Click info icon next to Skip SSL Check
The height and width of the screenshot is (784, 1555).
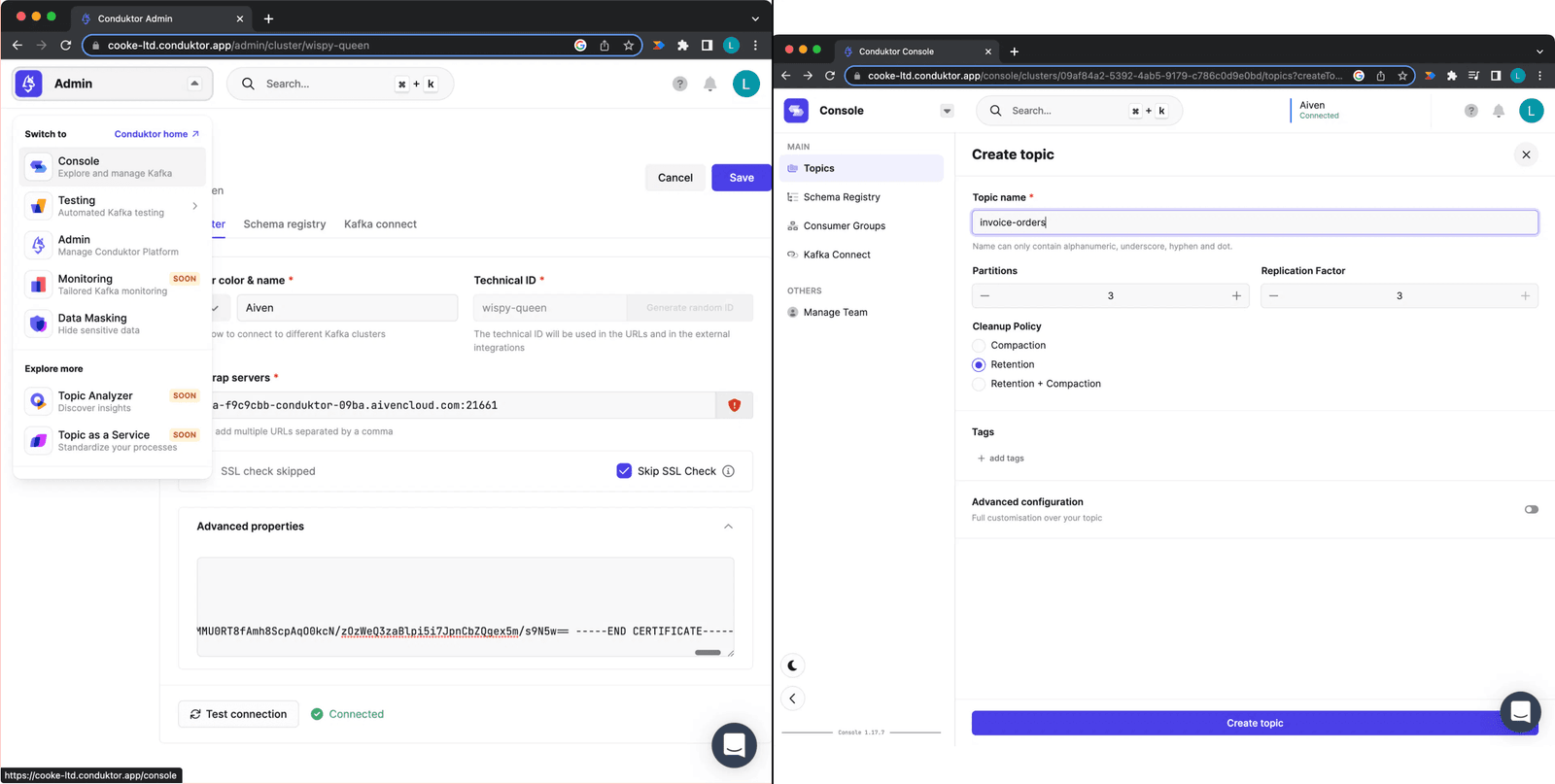tap(729, 471)
